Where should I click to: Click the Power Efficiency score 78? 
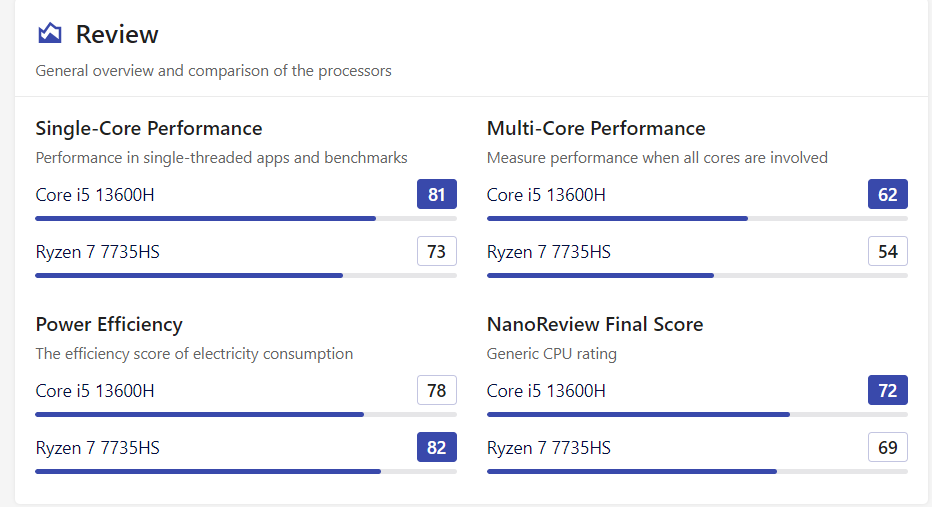click(x=437, y=390)
